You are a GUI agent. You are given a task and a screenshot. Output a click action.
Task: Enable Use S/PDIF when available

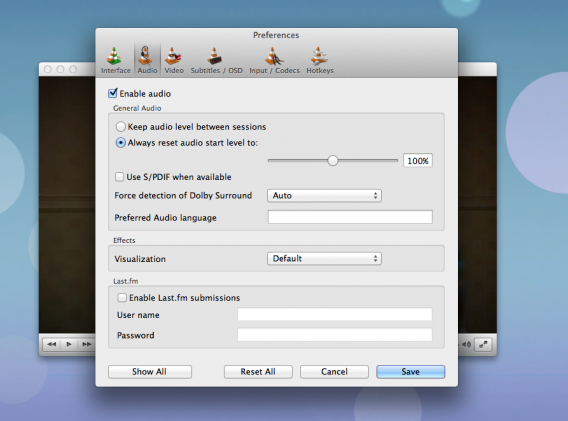pyautogui.click(x=120, y=177)
